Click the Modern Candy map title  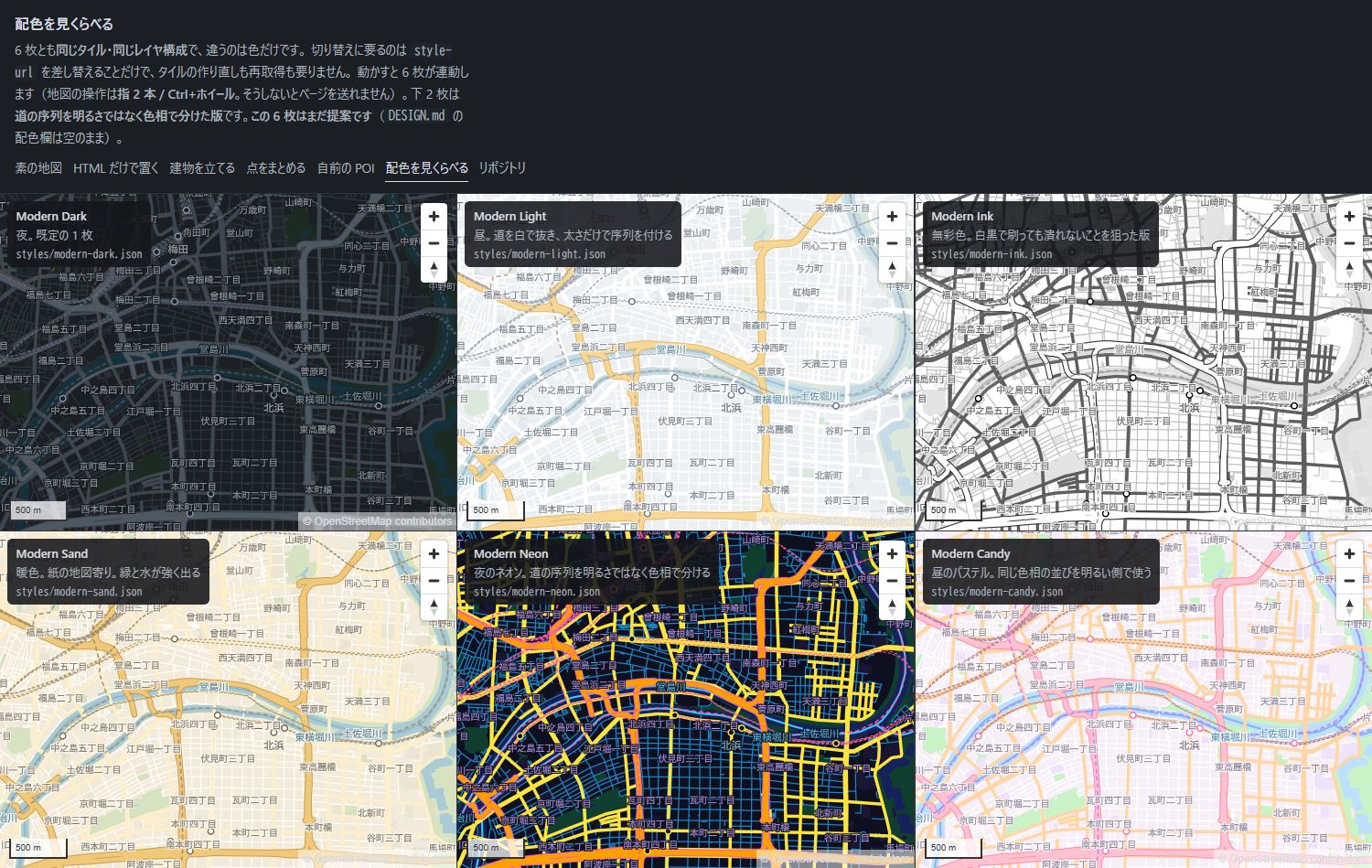[x=970, y=554]
